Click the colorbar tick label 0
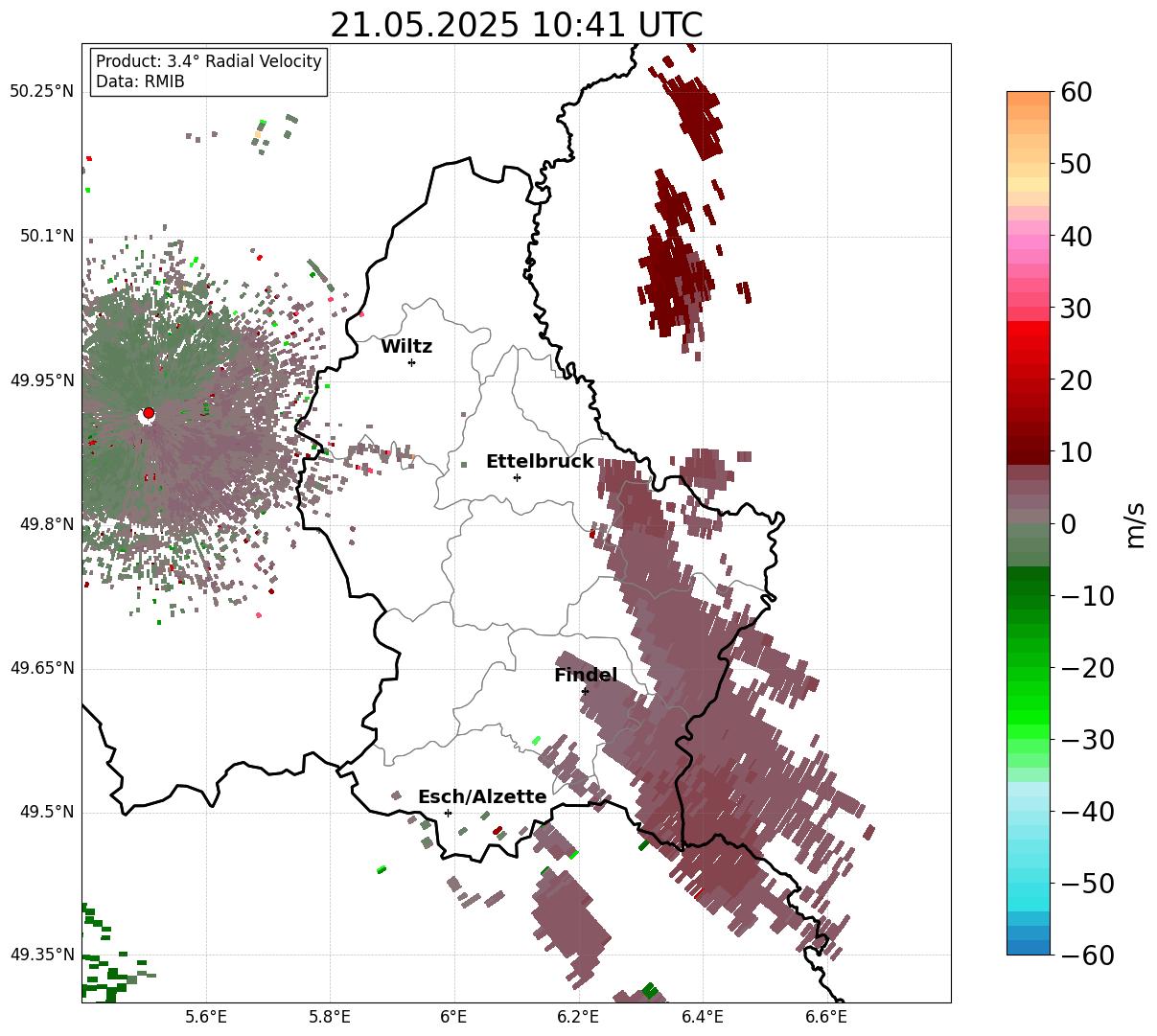The image size is (1157, 1036). (1069, 524)
